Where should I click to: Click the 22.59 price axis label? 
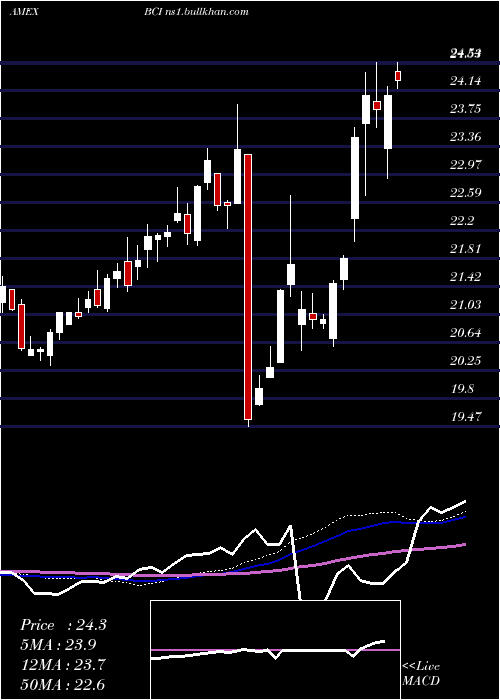pos(466,193)
